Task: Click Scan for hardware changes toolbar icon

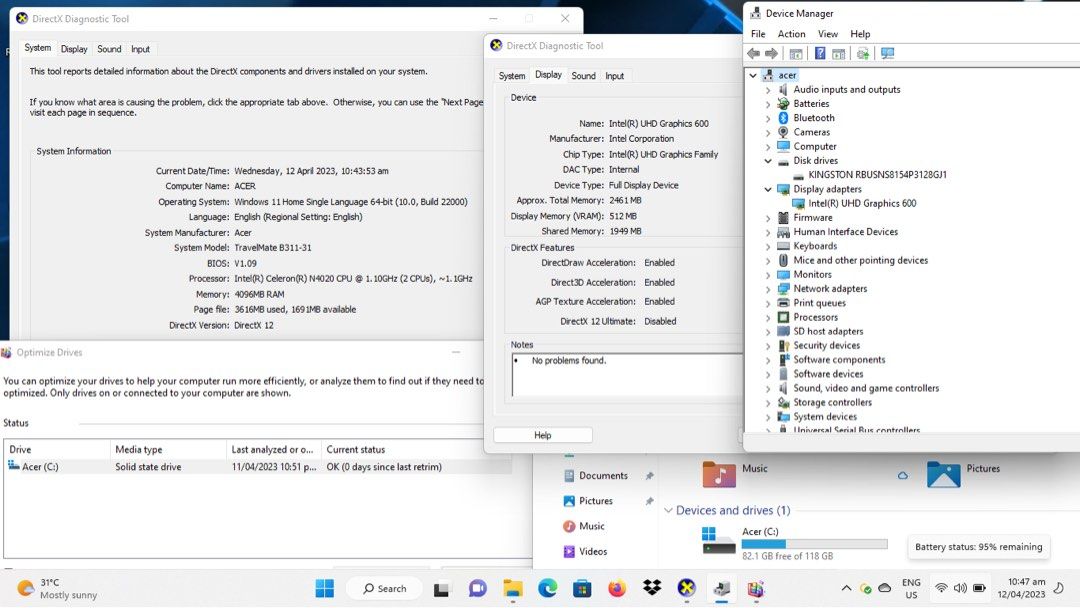Action: point(887,53)
